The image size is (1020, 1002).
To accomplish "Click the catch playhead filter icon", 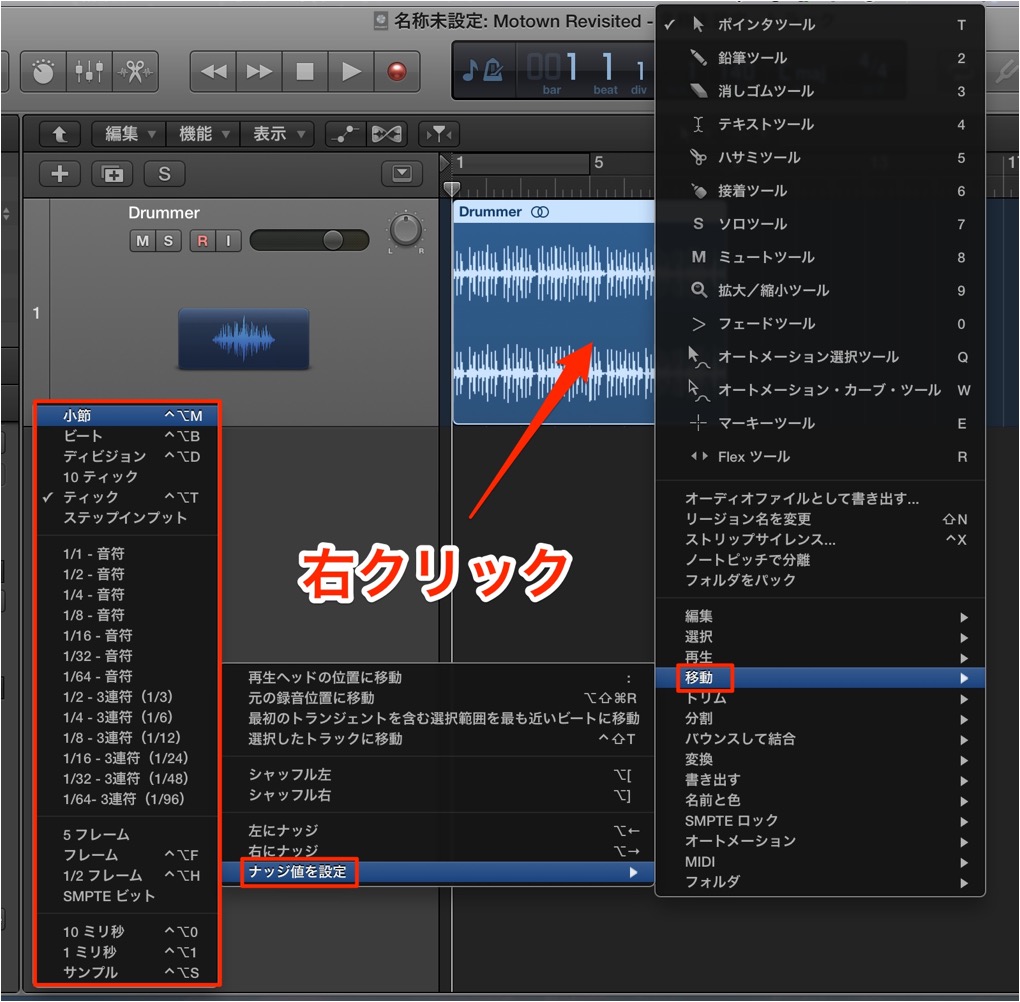I will point(439,135).
